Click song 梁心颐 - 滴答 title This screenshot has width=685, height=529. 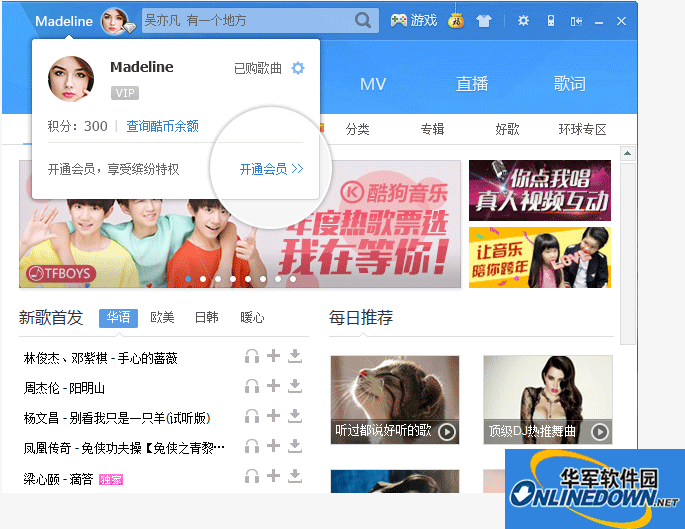[58, 479]
